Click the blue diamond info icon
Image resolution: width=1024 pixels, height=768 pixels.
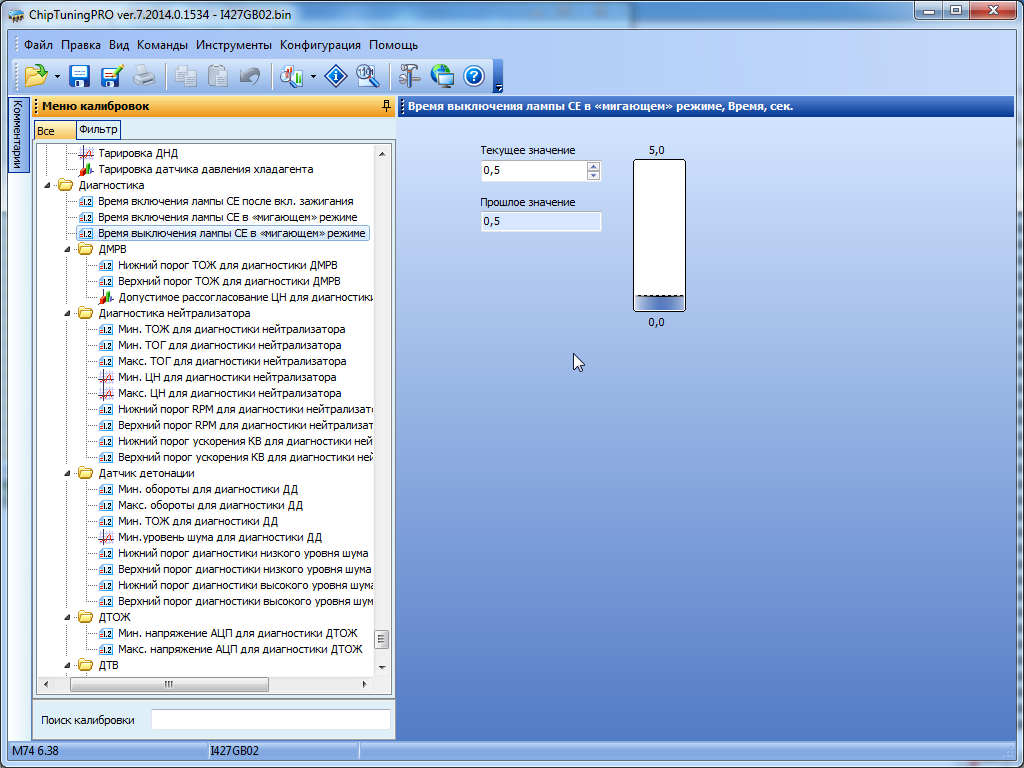[338, 75]
